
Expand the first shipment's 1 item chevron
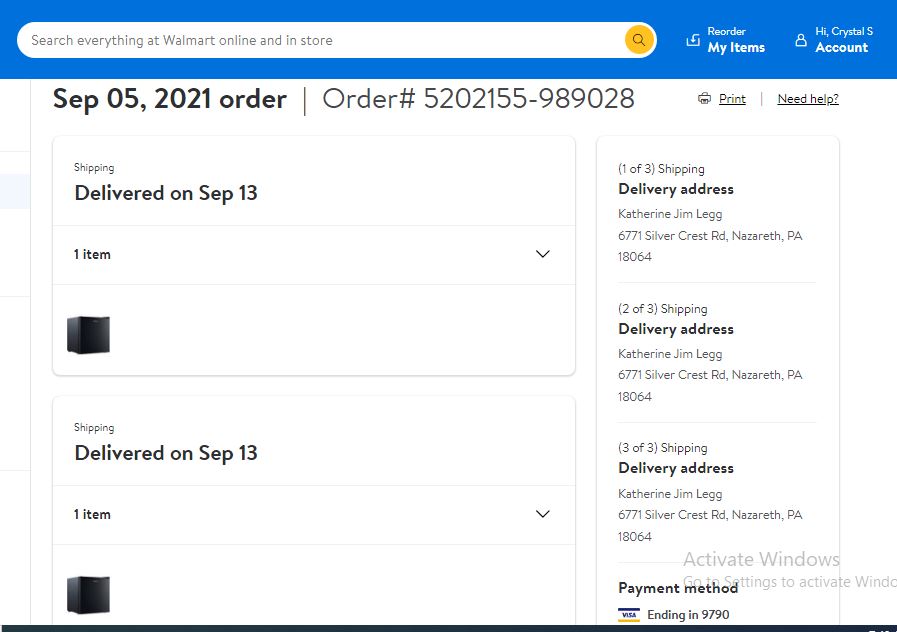(x=542, y=254)
